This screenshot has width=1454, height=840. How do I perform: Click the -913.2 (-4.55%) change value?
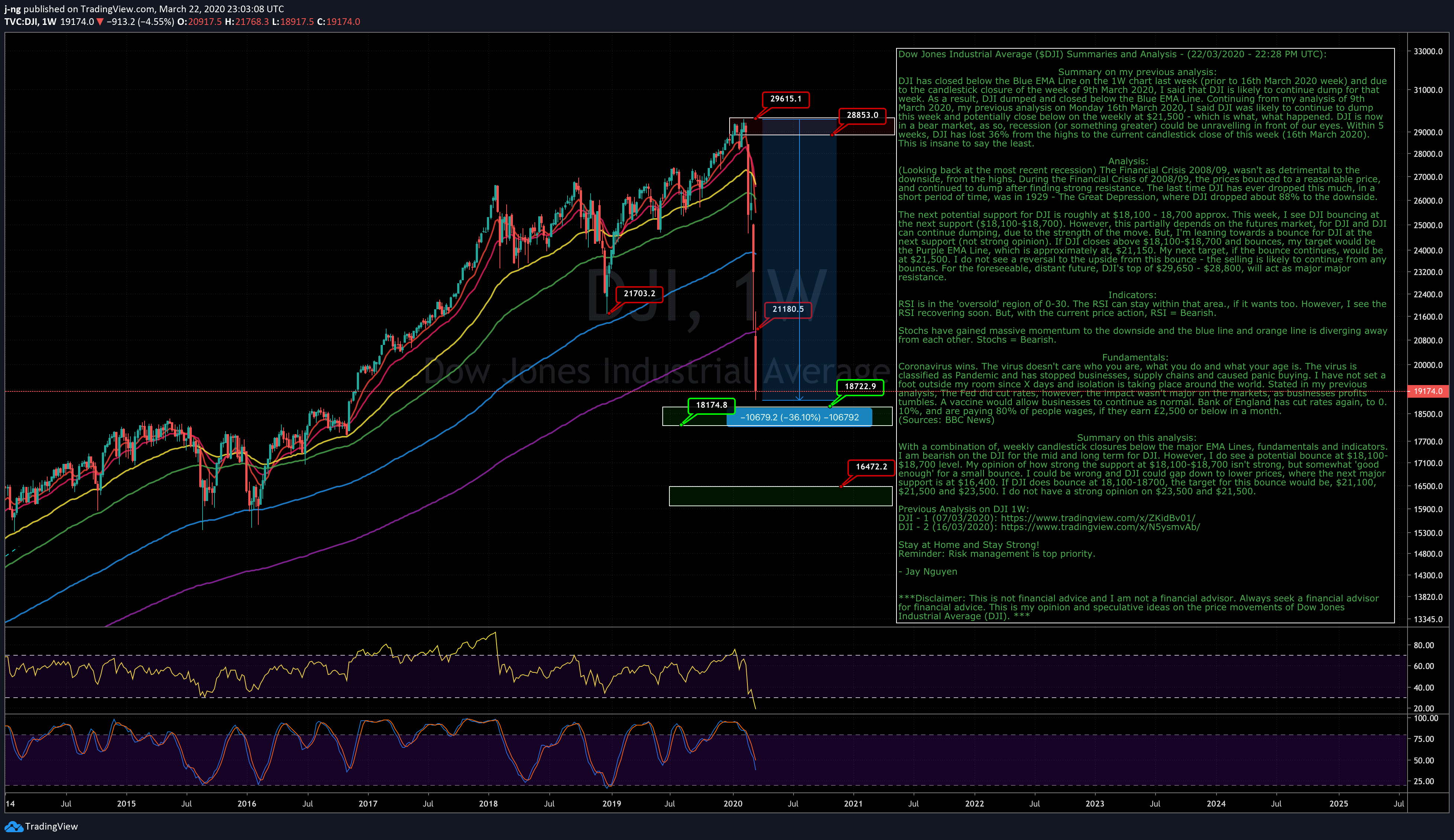click(140, 22)
